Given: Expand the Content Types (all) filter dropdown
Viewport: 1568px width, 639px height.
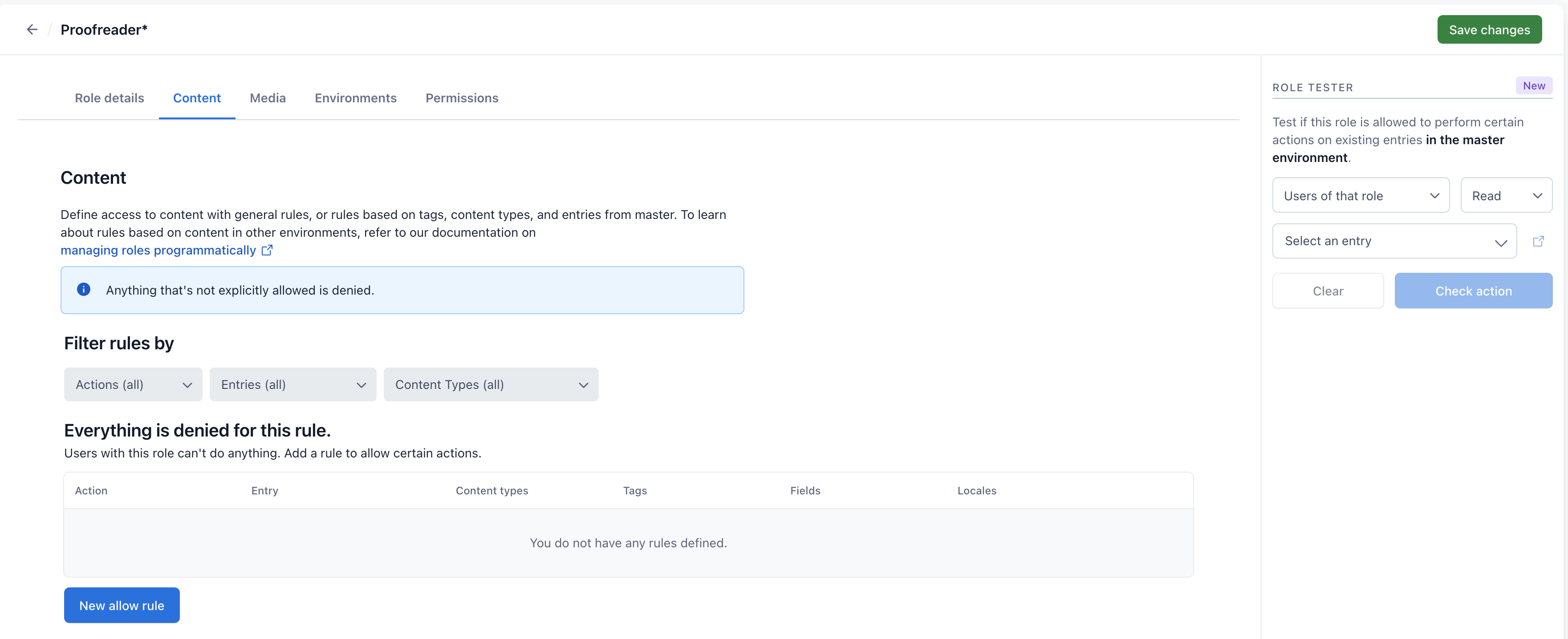Looking at the screenshot, I should pos(491,384).
